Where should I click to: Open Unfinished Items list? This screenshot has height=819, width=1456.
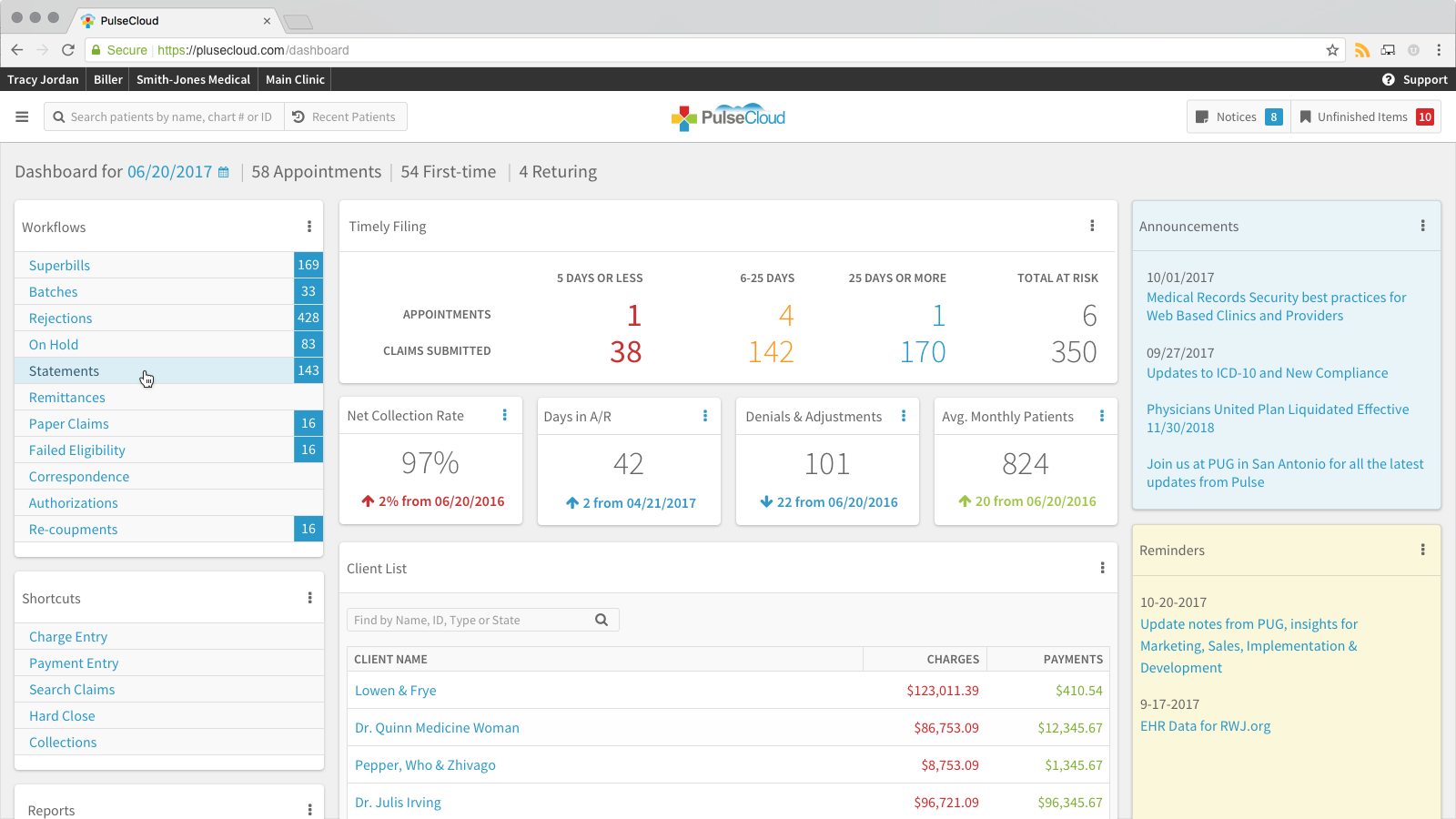(1365, 116)
